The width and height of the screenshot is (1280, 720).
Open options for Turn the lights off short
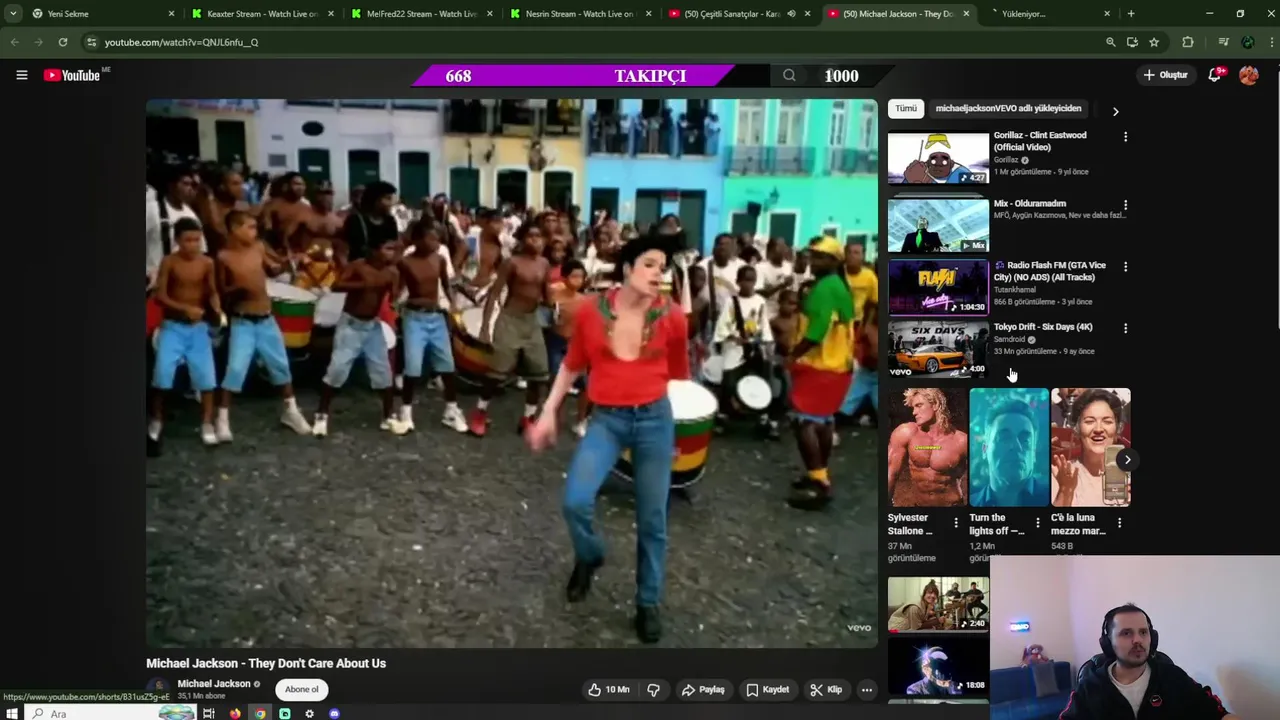tap(1037, 523)
